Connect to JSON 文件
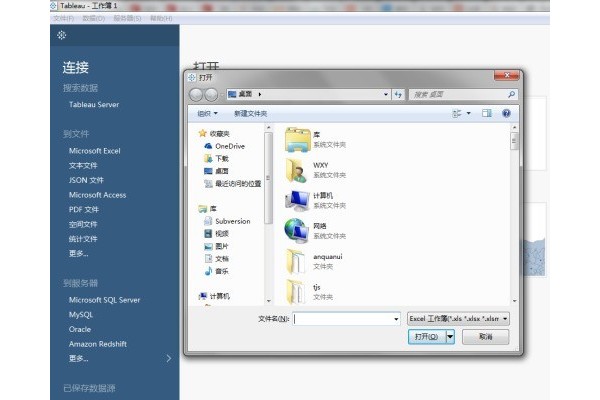Viewport: 600px width, 400px height. point(86,180)
